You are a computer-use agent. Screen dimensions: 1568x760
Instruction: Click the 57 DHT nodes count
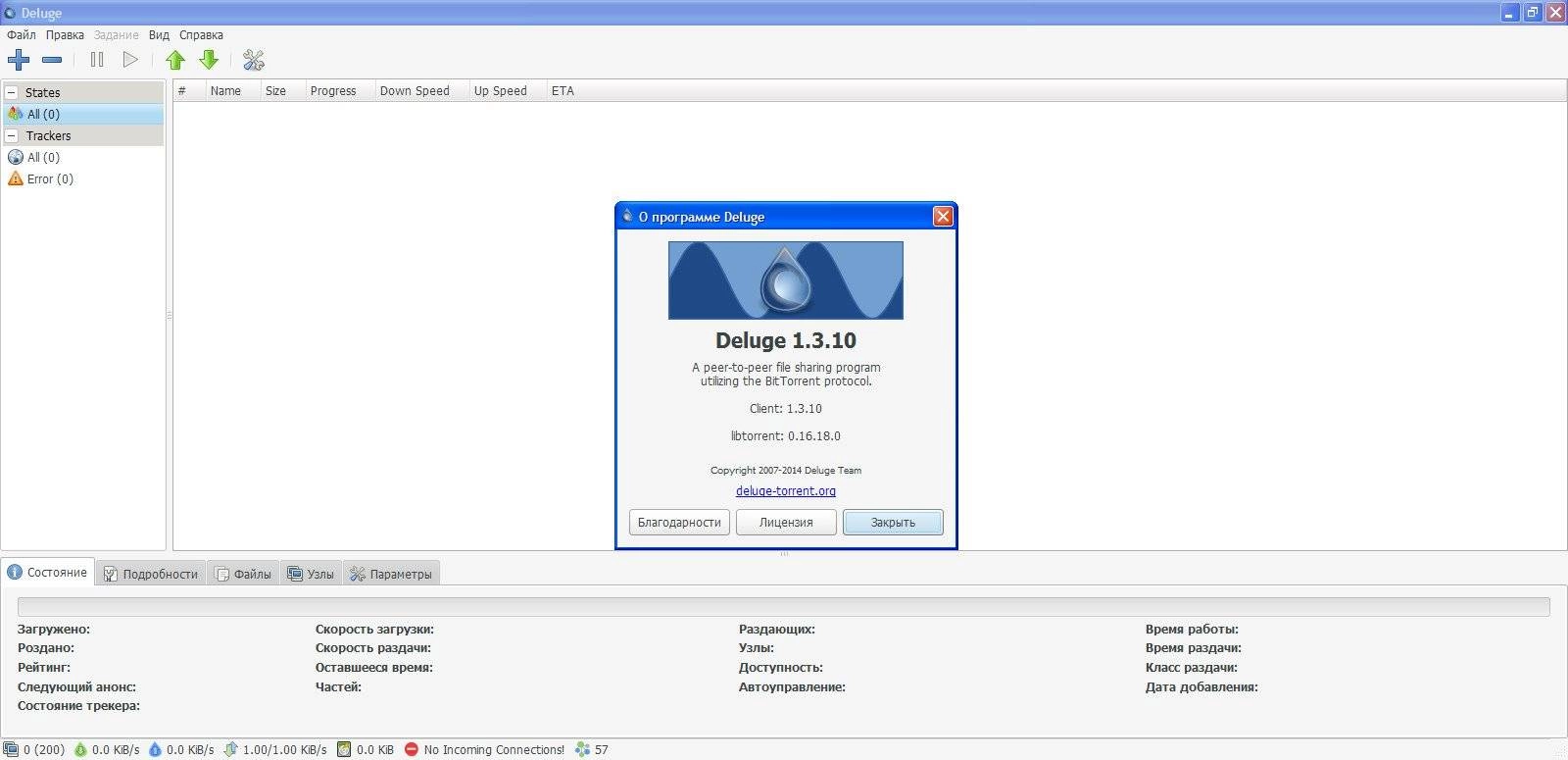coord(602,749)
